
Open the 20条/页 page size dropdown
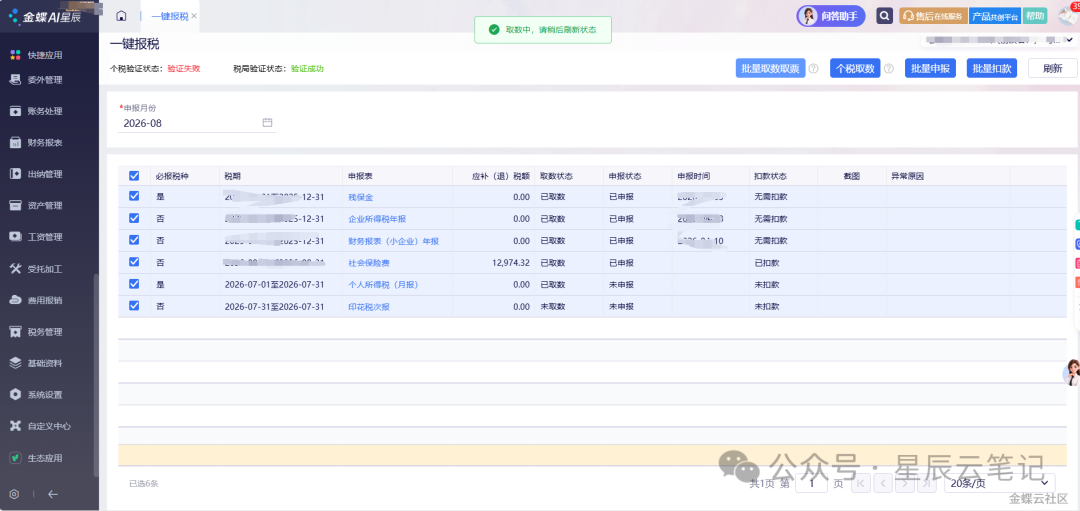(x=999, y=483)
